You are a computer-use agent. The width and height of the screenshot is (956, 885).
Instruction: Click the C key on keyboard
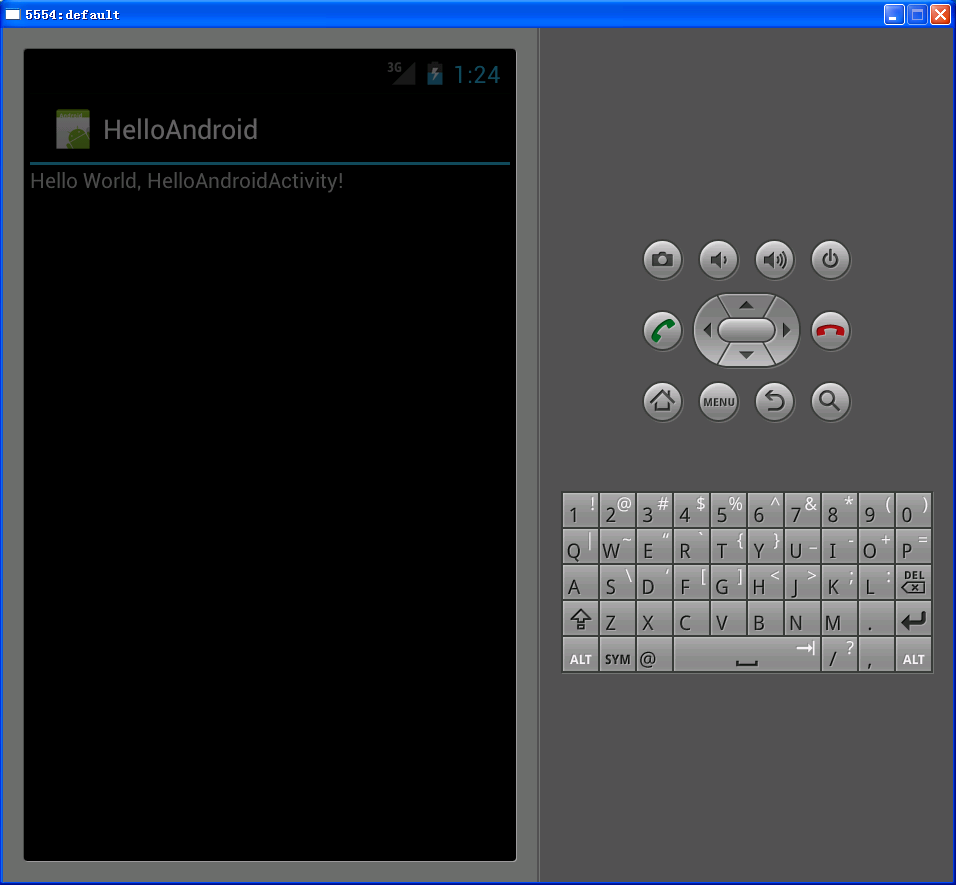click(x=691, y=619)
